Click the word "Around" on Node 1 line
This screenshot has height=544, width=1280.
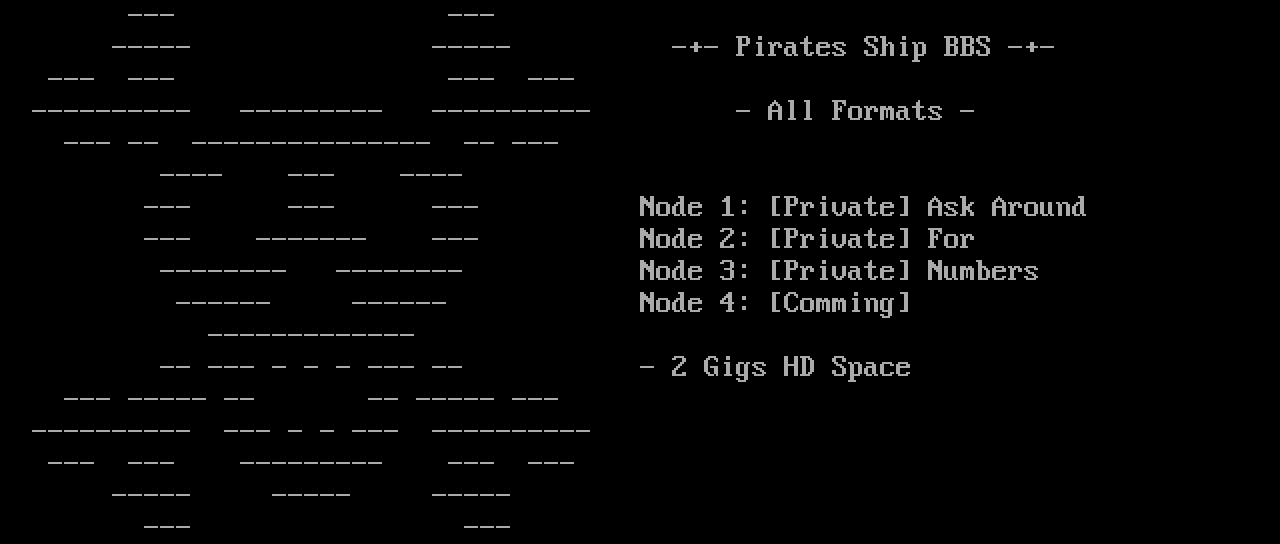coord(1038,207)
